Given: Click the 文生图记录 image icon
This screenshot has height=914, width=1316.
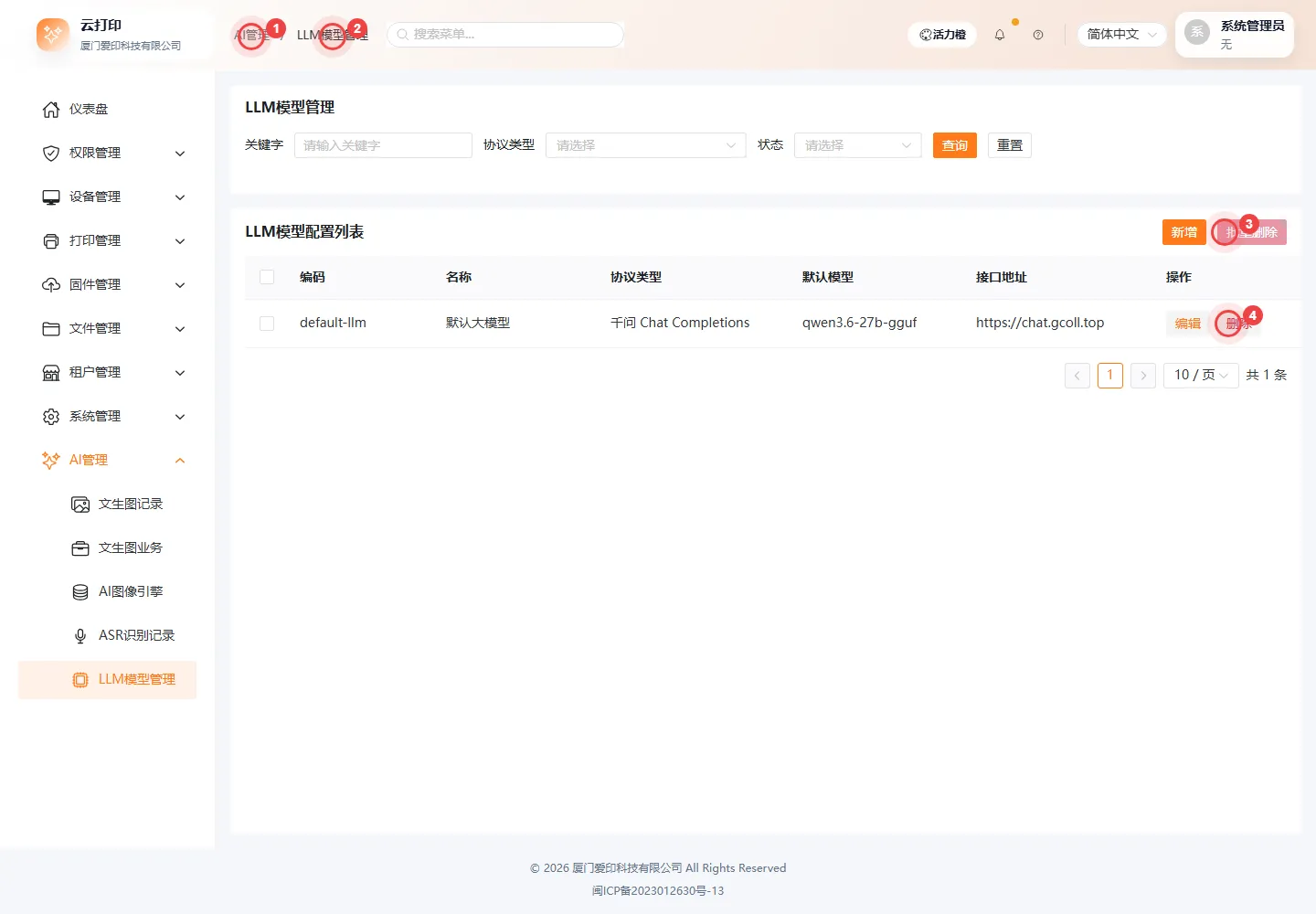Looking at the screenshot, I should click(80, 505).
